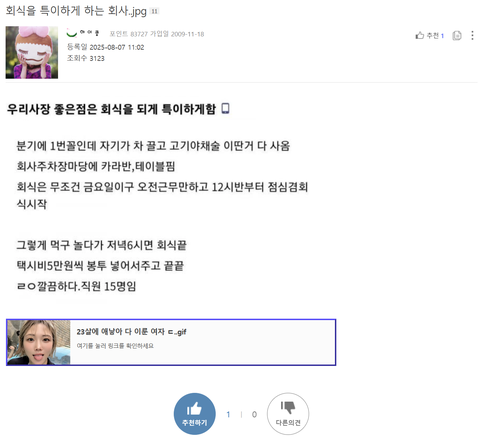This screenshot has width=480, height=438.
Task: Click the comment count badge beside the title
Action: [x=154, y=11]
